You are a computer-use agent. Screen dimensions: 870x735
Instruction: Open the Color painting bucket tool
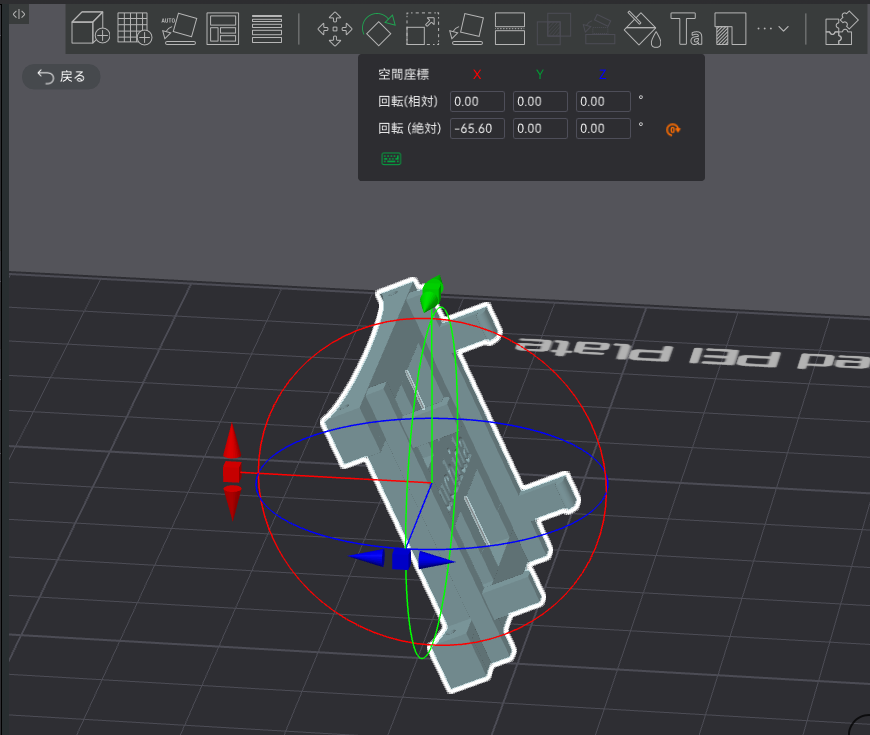click(642, 28)
